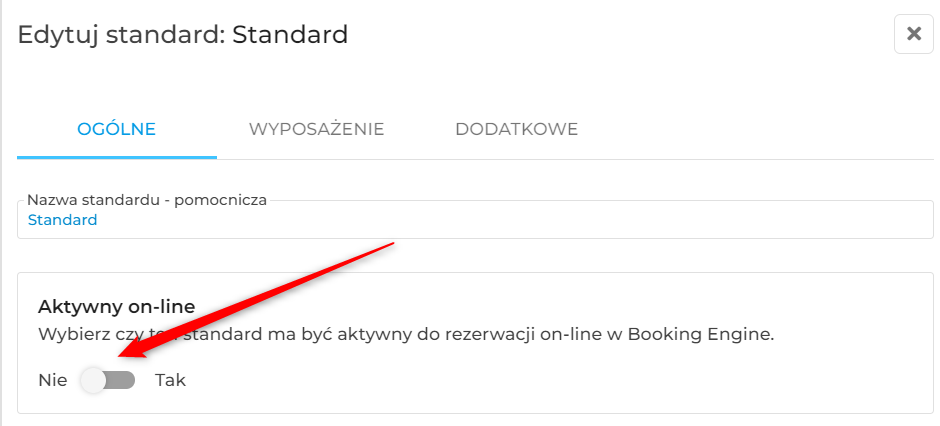Select the Nie label beside the switch
This screenshot has width=940, height=426.
[53, 380]
